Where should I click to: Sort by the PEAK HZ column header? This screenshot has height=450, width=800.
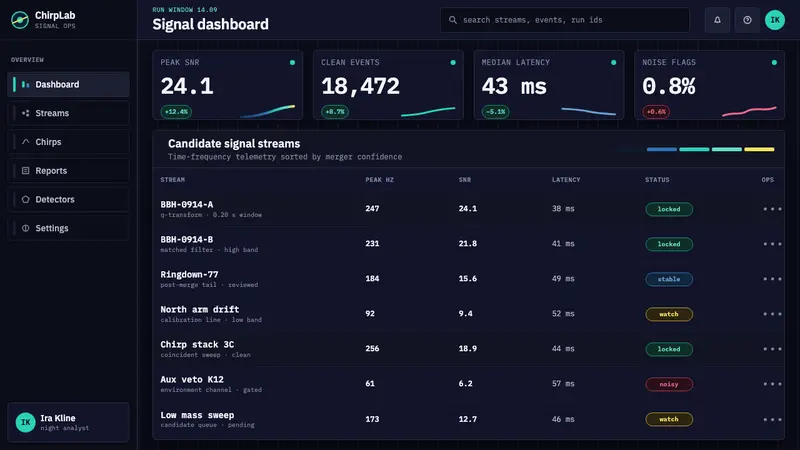coord(380,180)
